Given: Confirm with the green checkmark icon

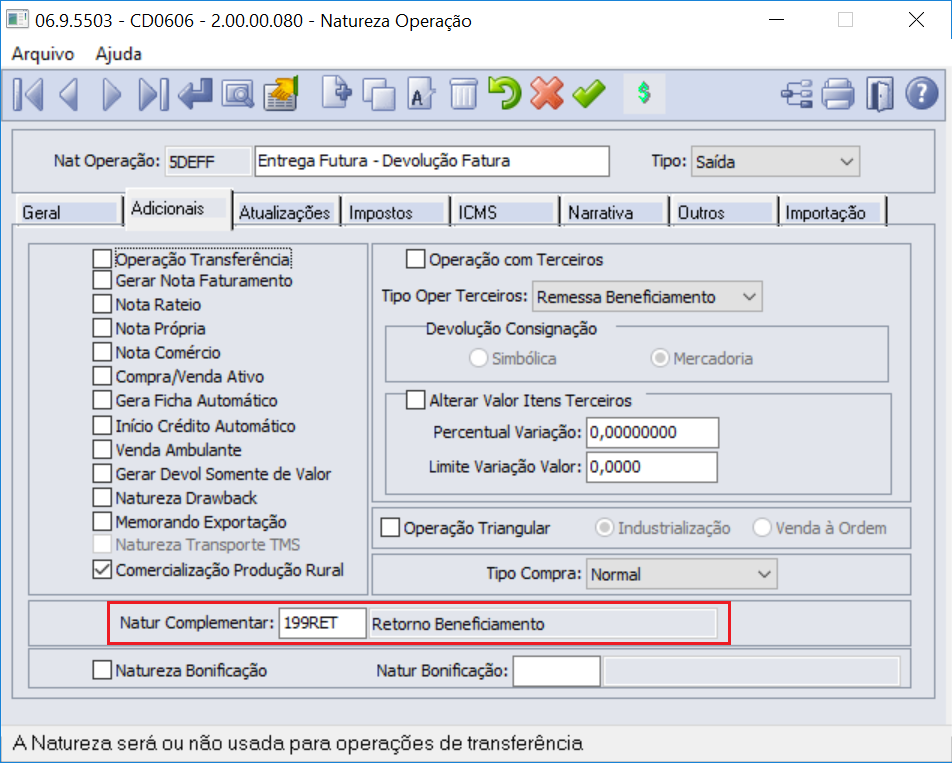Looking at the screenshot, I should tap(588, 93).
